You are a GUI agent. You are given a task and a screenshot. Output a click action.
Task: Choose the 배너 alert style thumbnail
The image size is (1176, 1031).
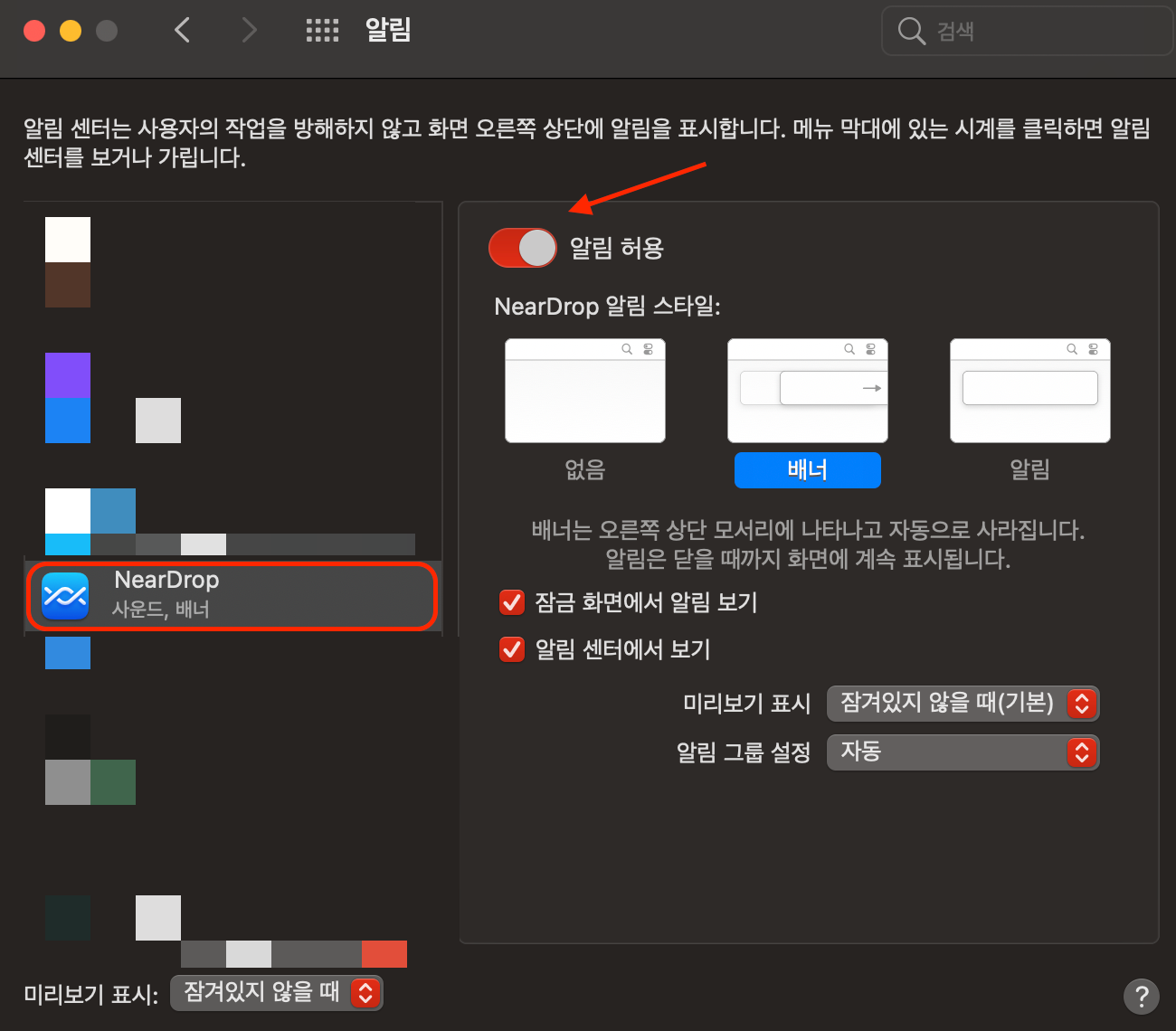coord(808,391)
